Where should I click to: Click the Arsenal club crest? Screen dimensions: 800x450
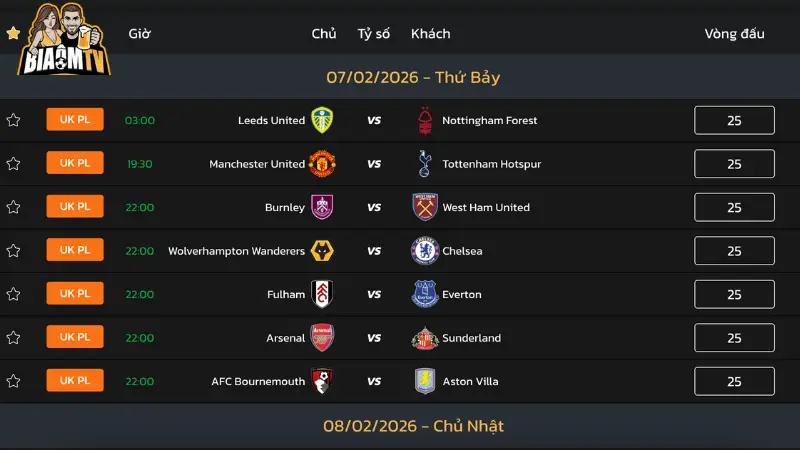[x=322, y=338]
